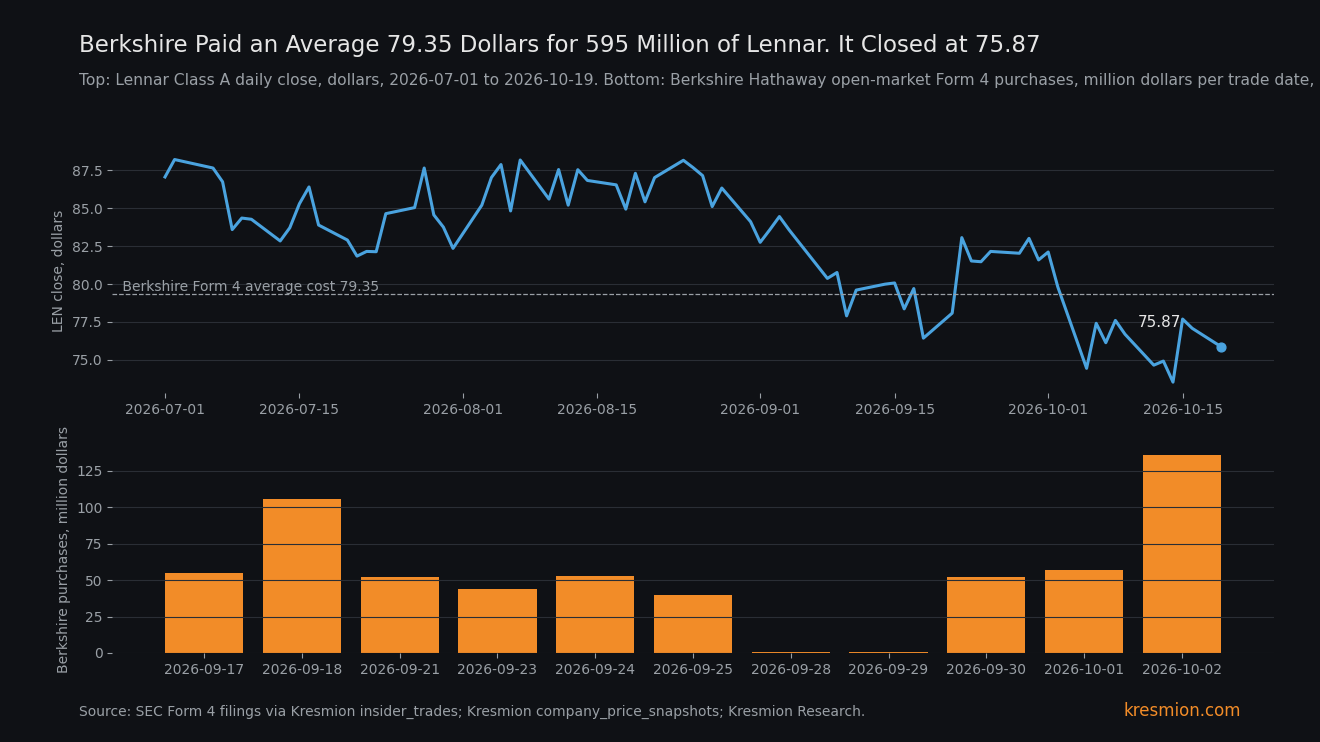Click the orange bar for 2026-09-24
The height and width of the screenshot is (742, 1320).
(x=595, y=614)
